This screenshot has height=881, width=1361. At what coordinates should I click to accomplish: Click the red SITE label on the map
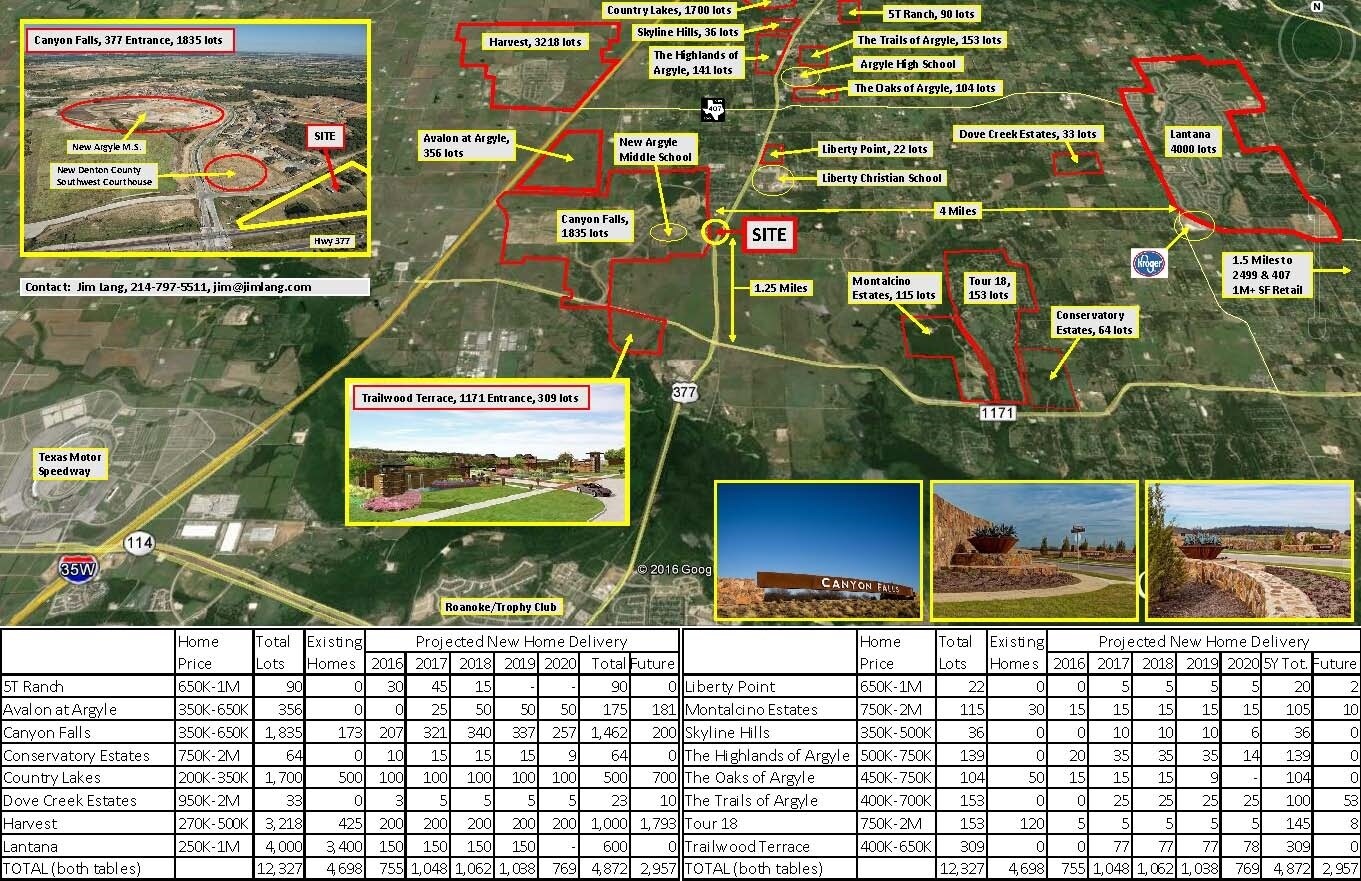tap(768, 235)
